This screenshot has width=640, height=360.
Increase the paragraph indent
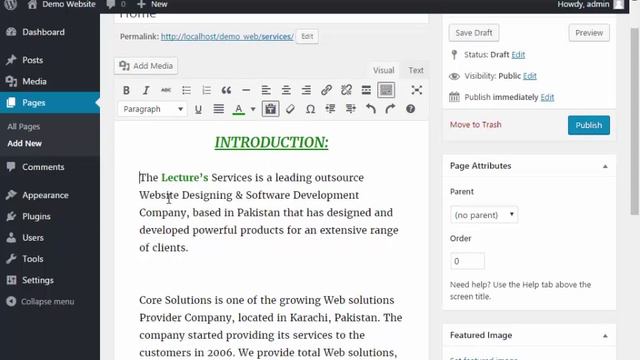350,109
